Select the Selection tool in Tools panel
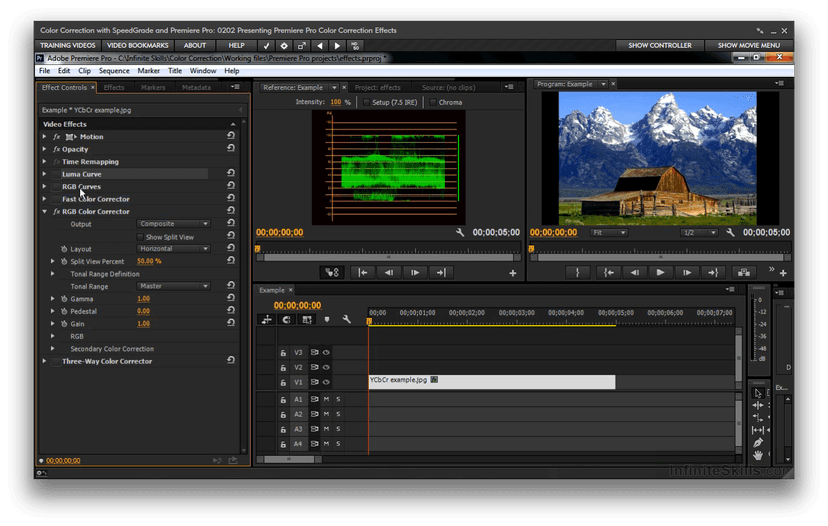Viewport: 828px width, 526px height. point(758,393)
